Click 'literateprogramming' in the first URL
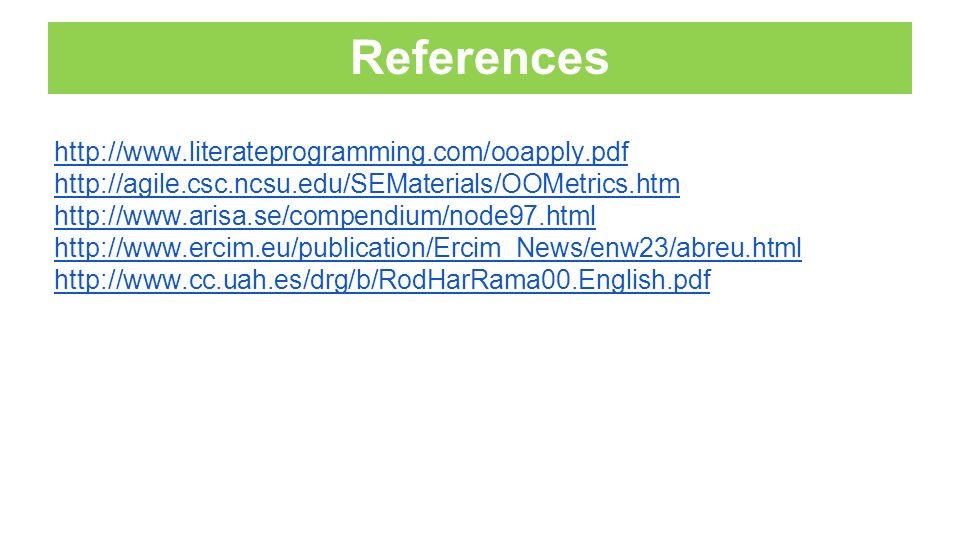960x540 pixels. [306, 152]
